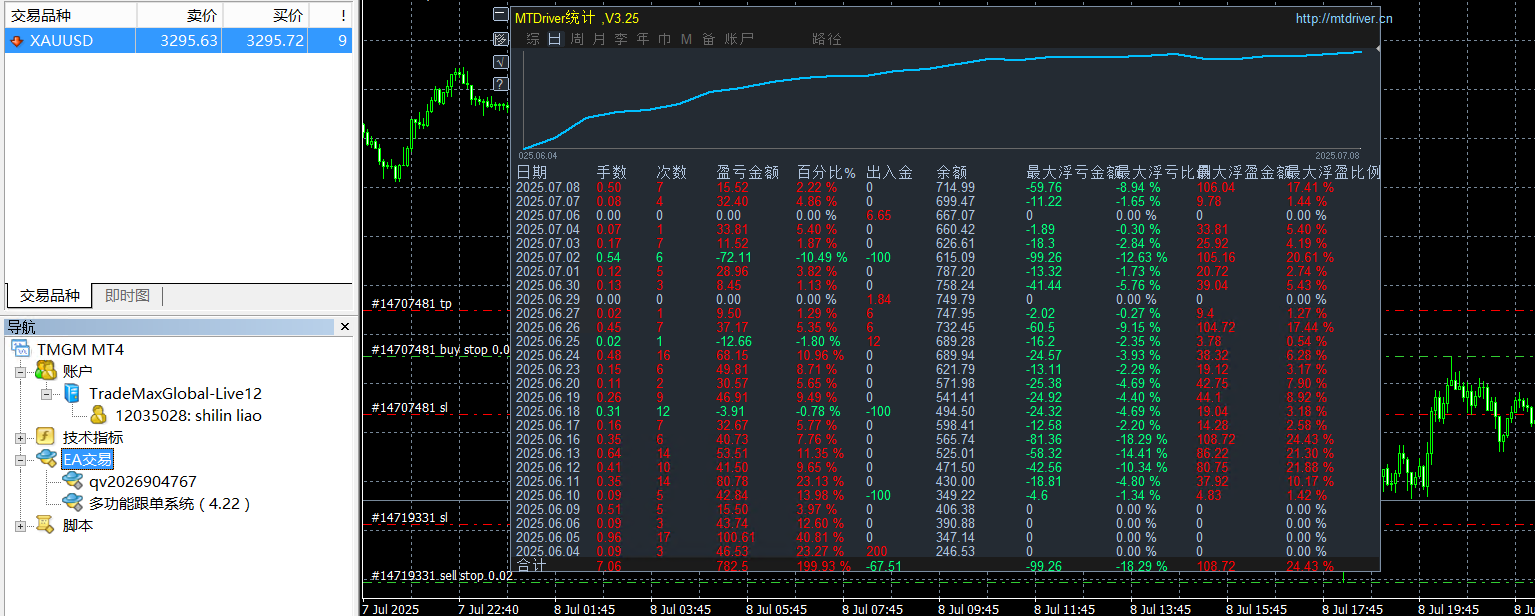Click the date cell 2025.07.08

(x=548, y=187)
